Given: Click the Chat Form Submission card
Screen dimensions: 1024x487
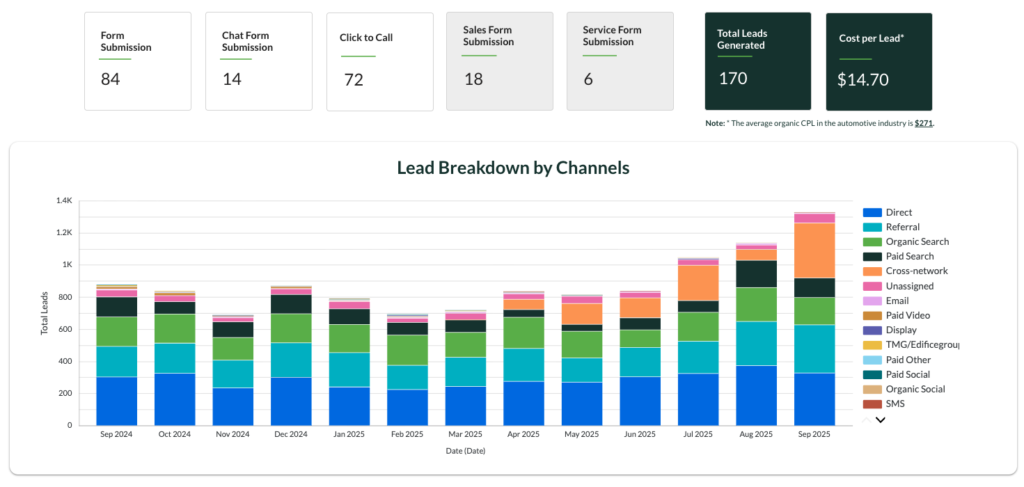Looking at the screenshot, I should coord(258,61).
